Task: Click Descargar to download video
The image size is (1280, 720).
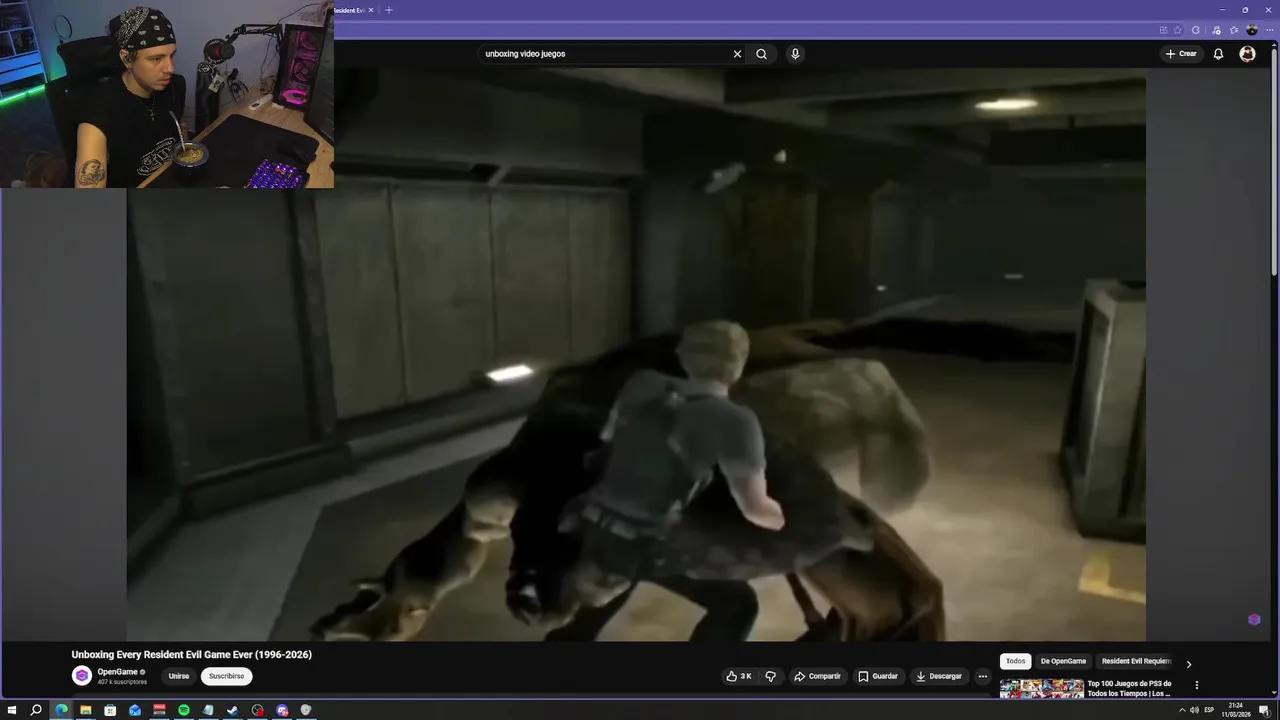Action: point(938,676)
